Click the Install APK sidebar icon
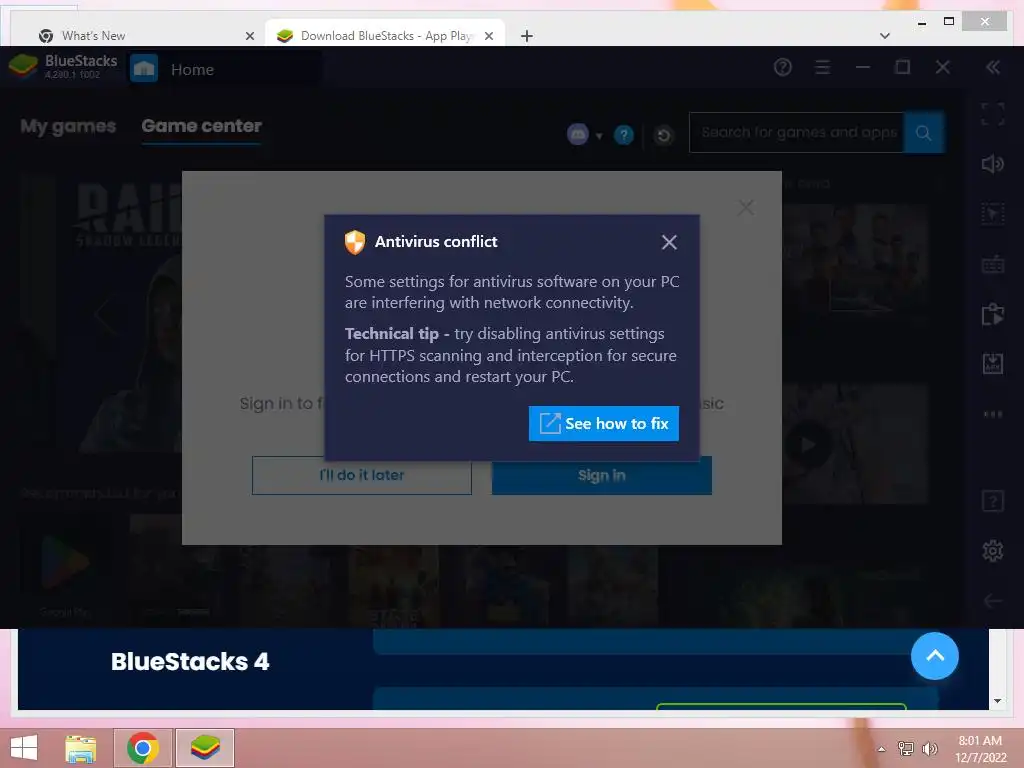The image size is (1024, 768). tap(993, 363)
